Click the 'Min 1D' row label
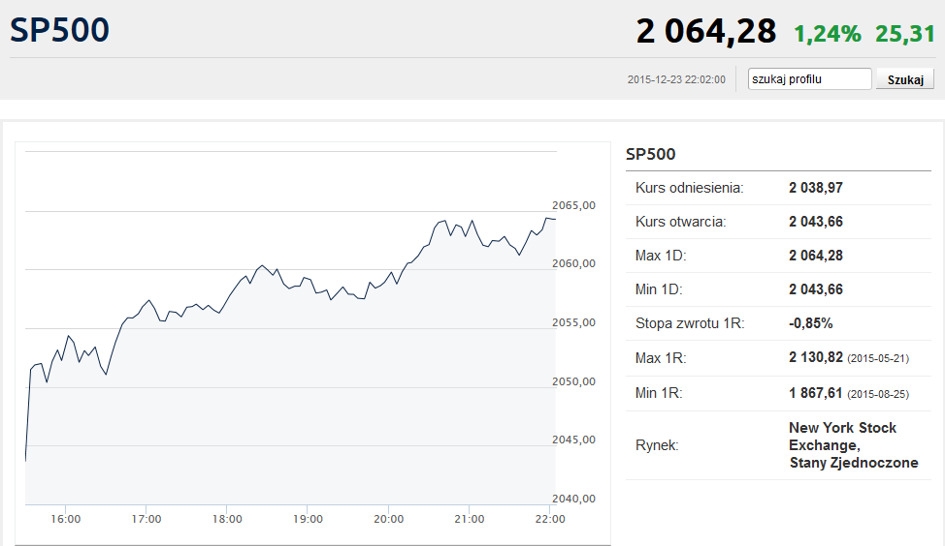The height and width of the screenshot is (546, 945). (660, 290)
